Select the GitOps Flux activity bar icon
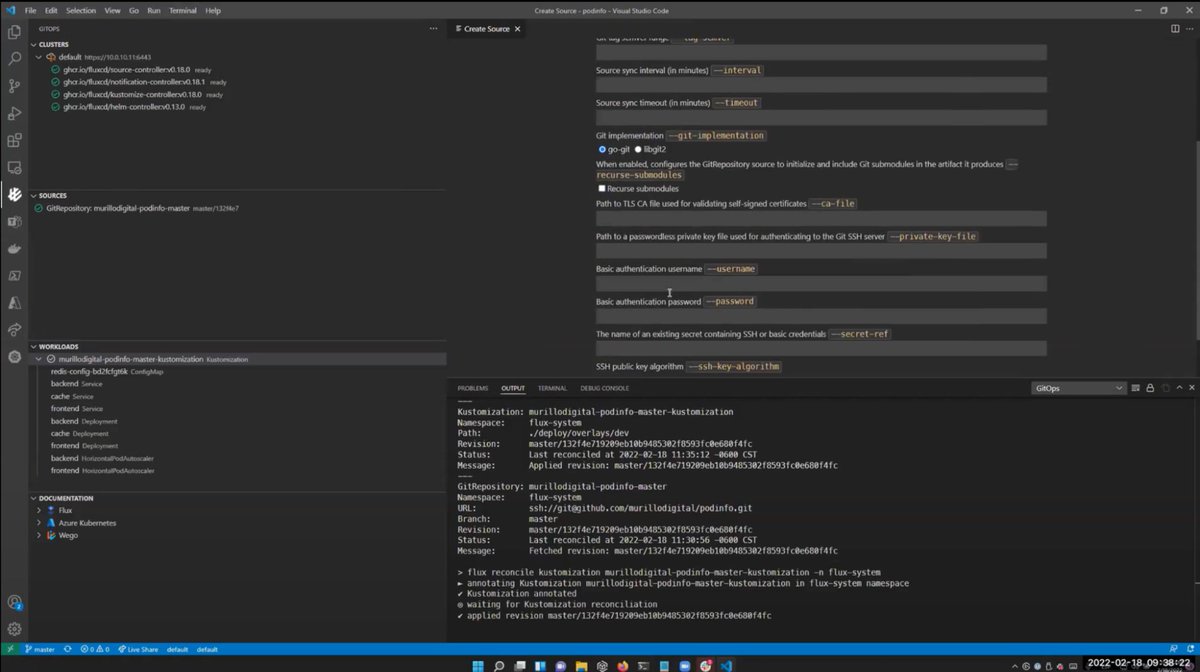This screenshot has height=672, width=1200. [x=14, y=195]
